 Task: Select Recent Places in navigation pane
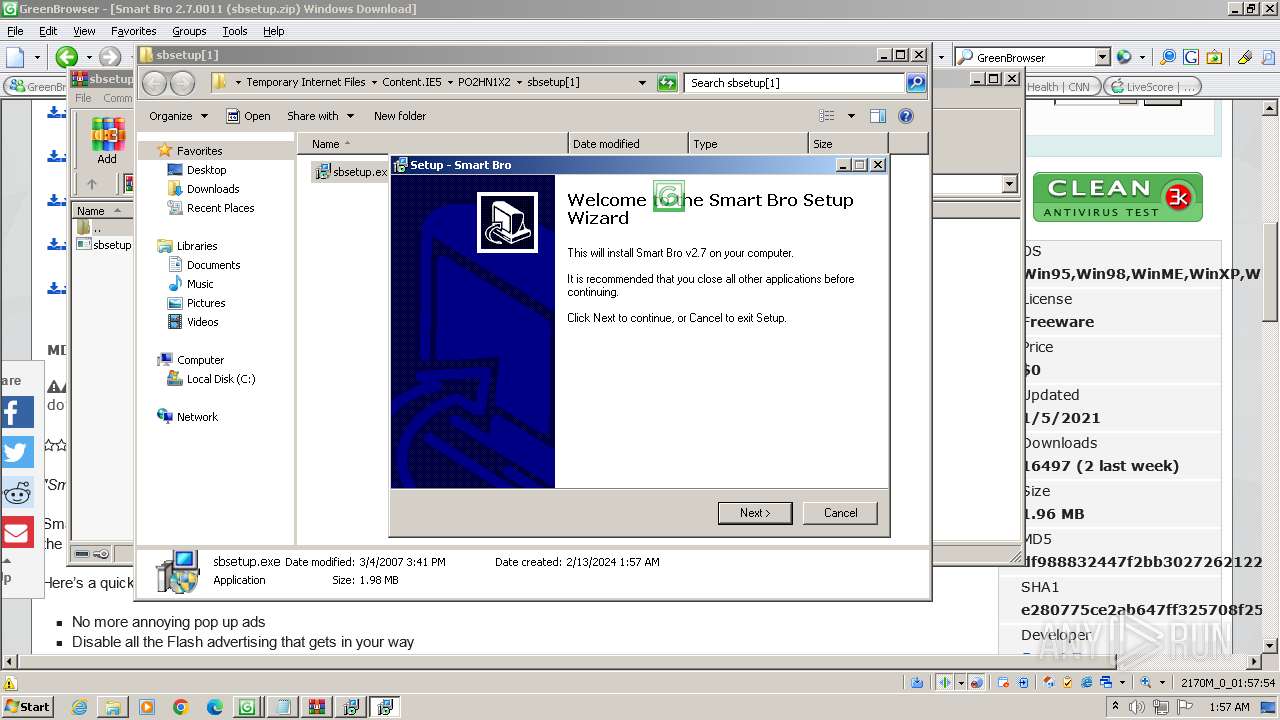pos(220,208)
